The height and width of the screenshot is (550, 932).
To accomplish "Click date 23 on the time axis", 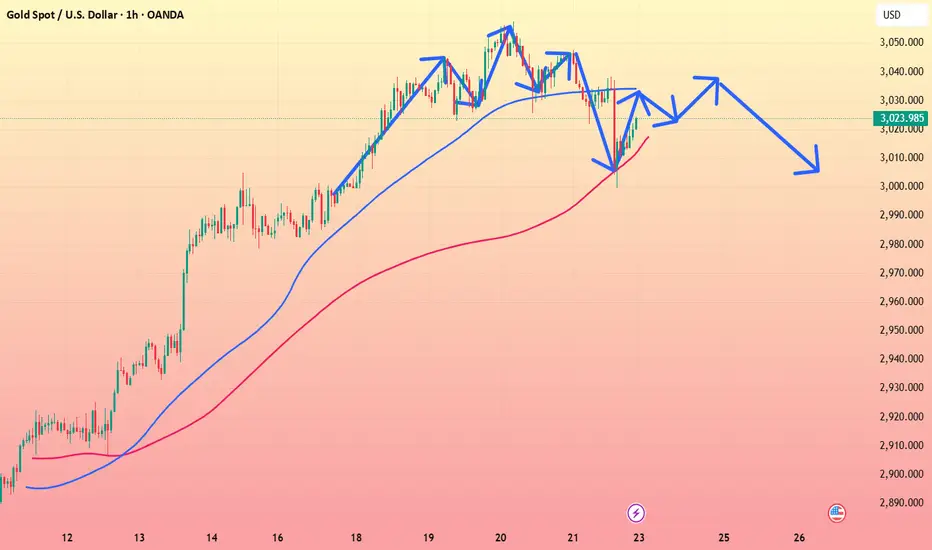I will [639, 538].
